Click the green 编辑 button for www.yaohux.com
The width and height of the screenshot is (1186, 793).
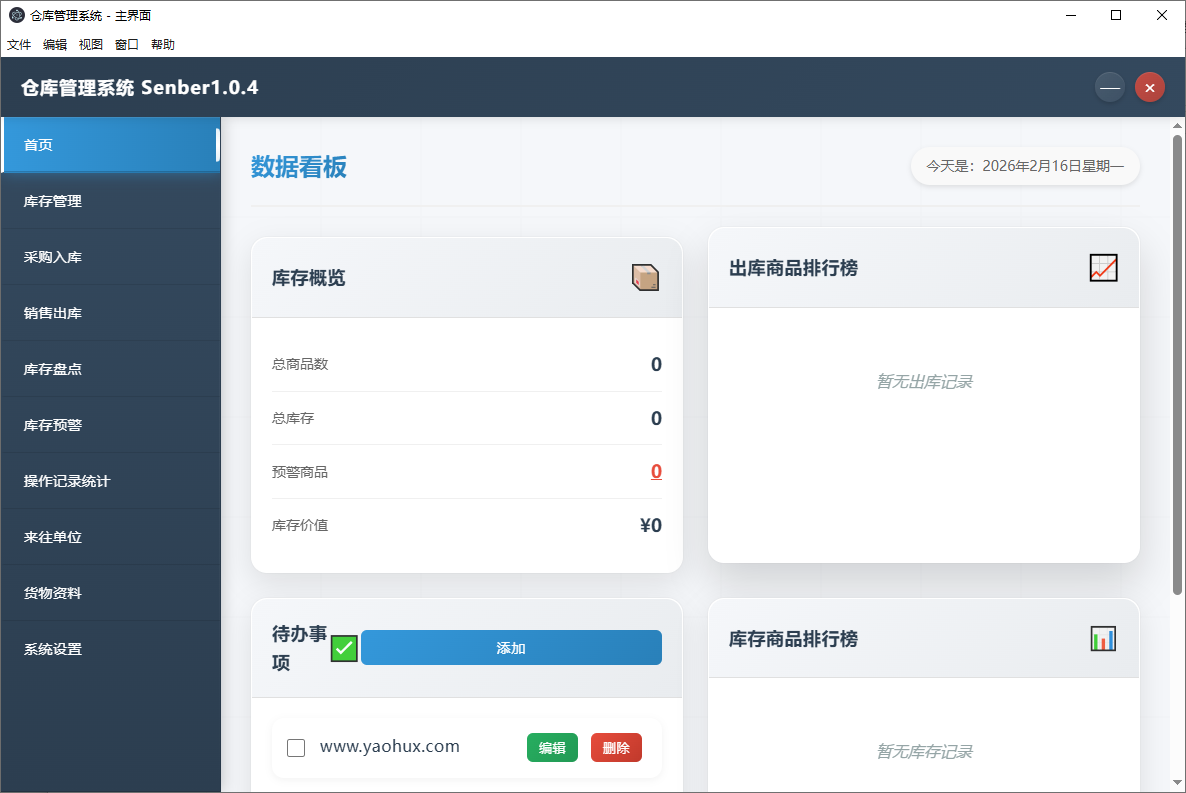pyautogui.click(x=552, y=747)
